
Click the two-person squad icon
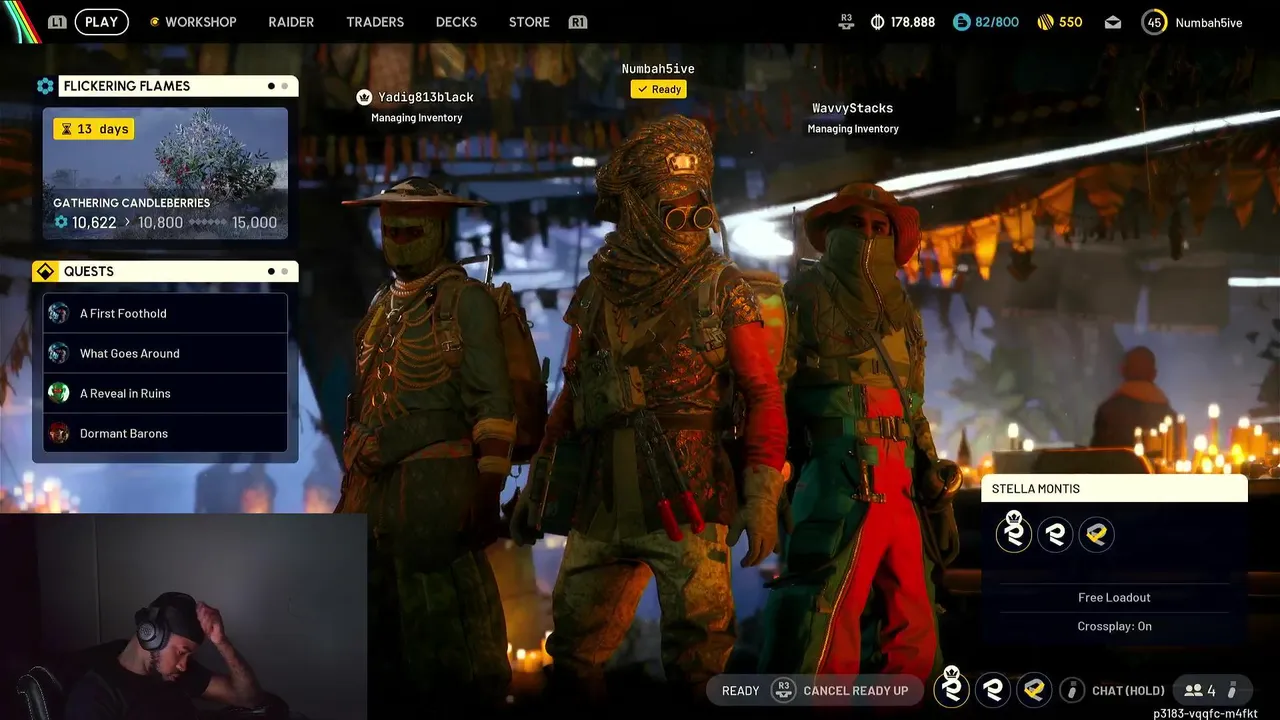(x=1193, y=690)
